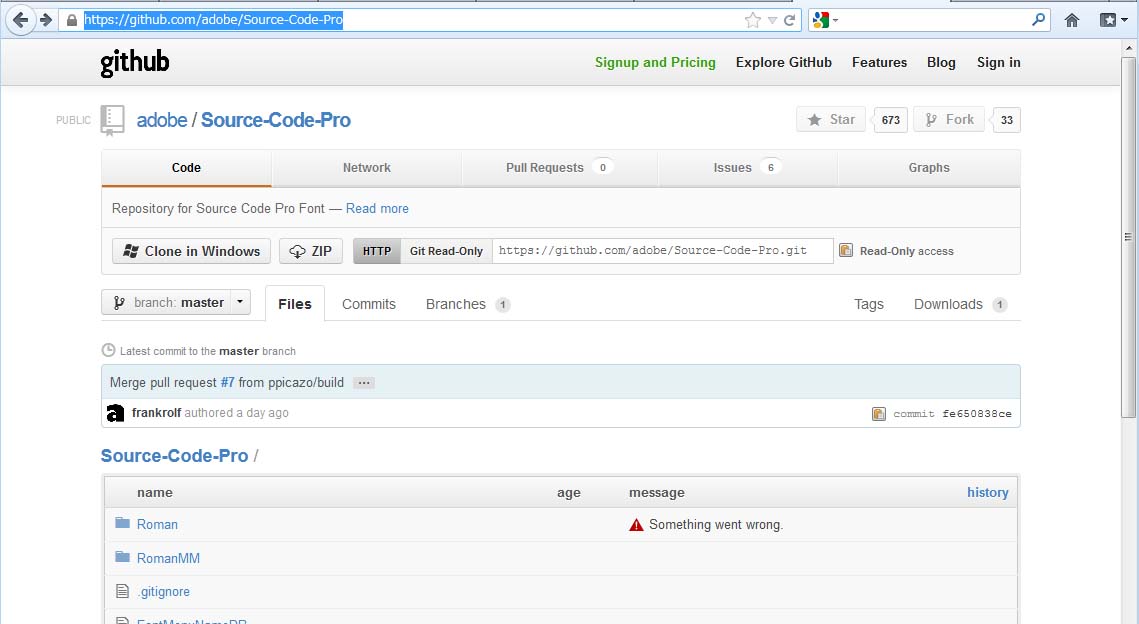Viewport: 1139px width, 624px height.
Task: Click the Sign in link
Action: 998,62
